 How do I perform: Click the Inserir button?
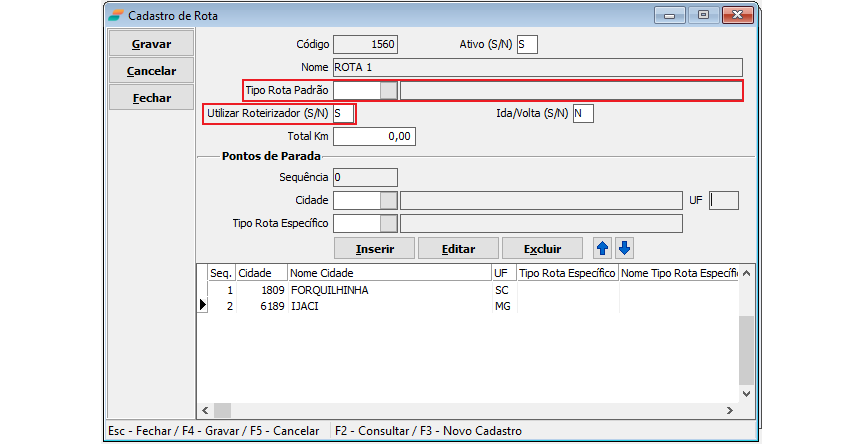(x=374, y=248)
